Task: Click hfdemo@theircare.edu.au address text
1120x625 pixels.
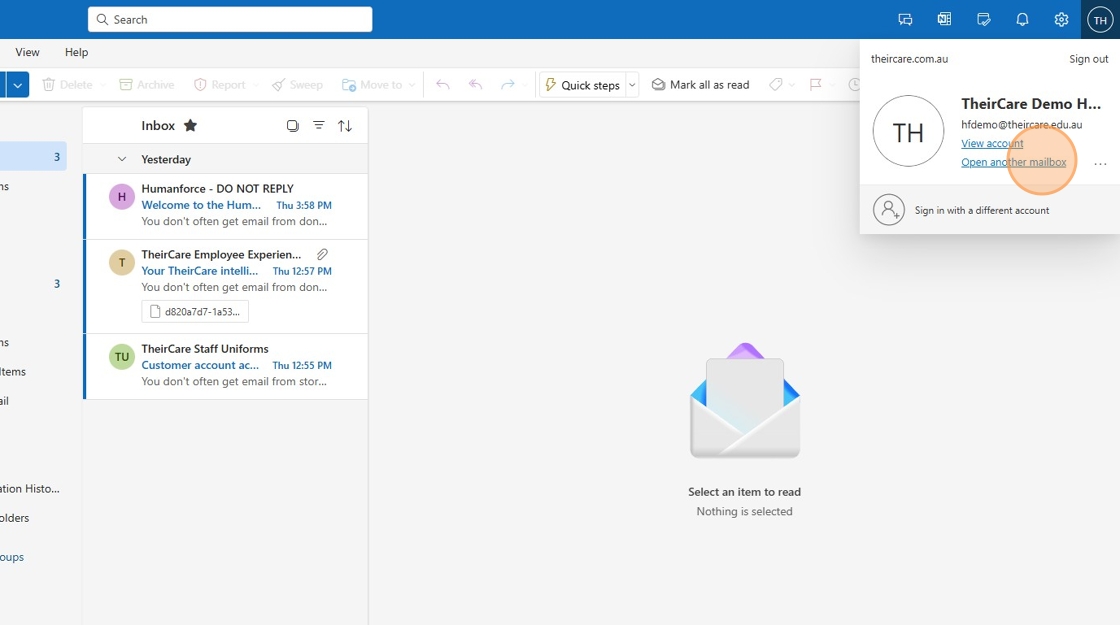Action: [x=1021, y=124]
